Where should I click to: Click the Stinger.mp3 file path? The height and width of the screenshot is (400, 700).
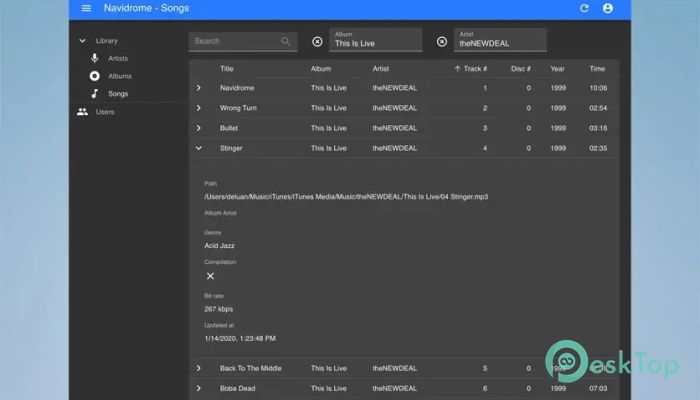(346, 196)
